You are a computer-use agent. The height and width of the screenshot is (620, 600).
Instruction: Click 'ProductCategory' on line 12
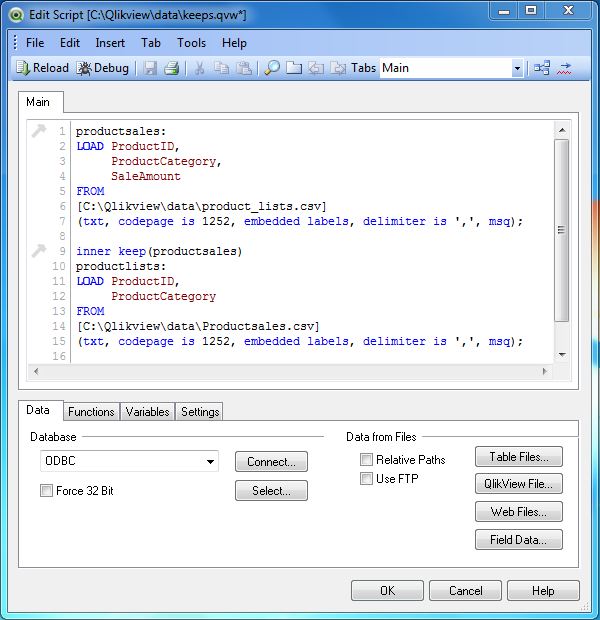pyautogui.click(x=163, y=297)
